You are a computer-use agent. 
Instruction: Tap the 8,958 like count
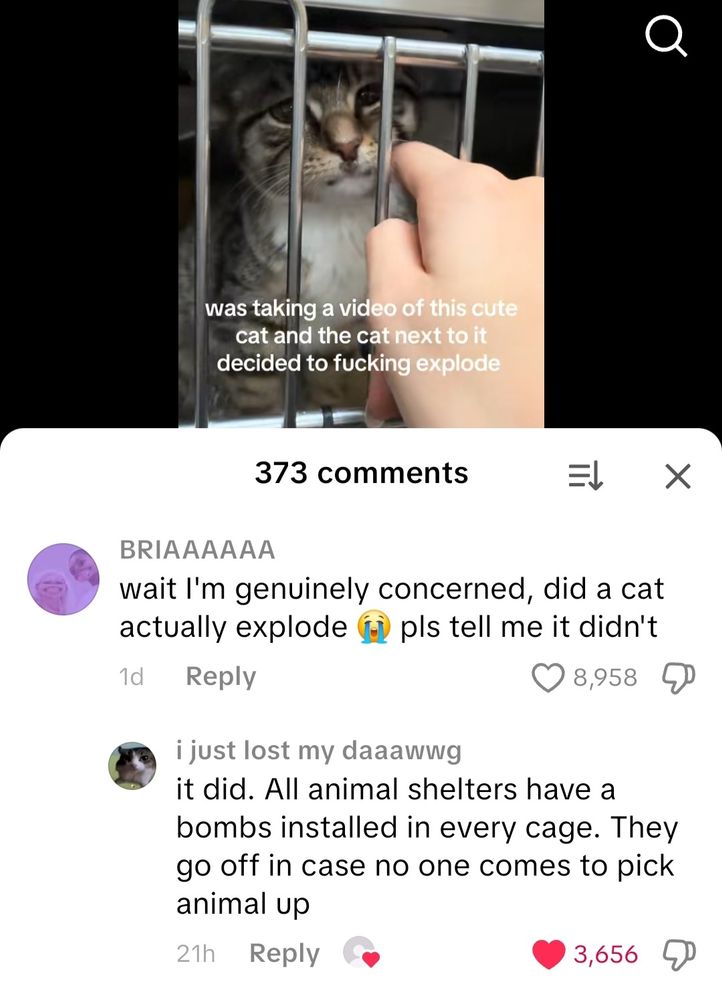(605, 677)
